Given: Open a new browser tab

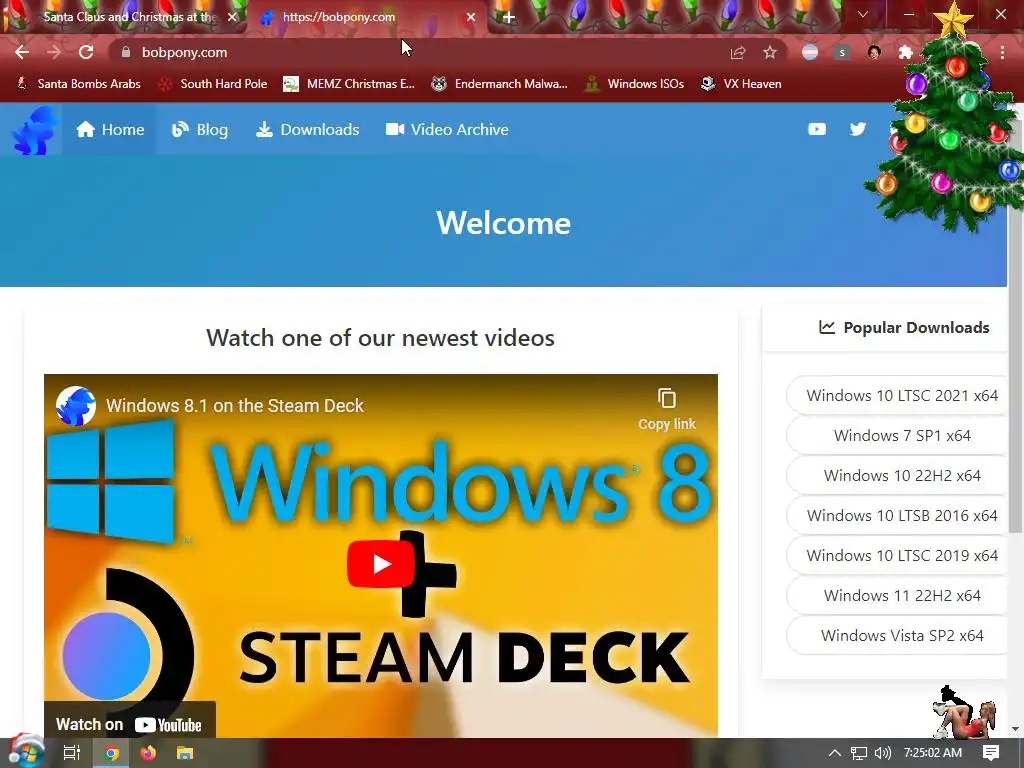Looking at the screenshot, I should point(509,17).
